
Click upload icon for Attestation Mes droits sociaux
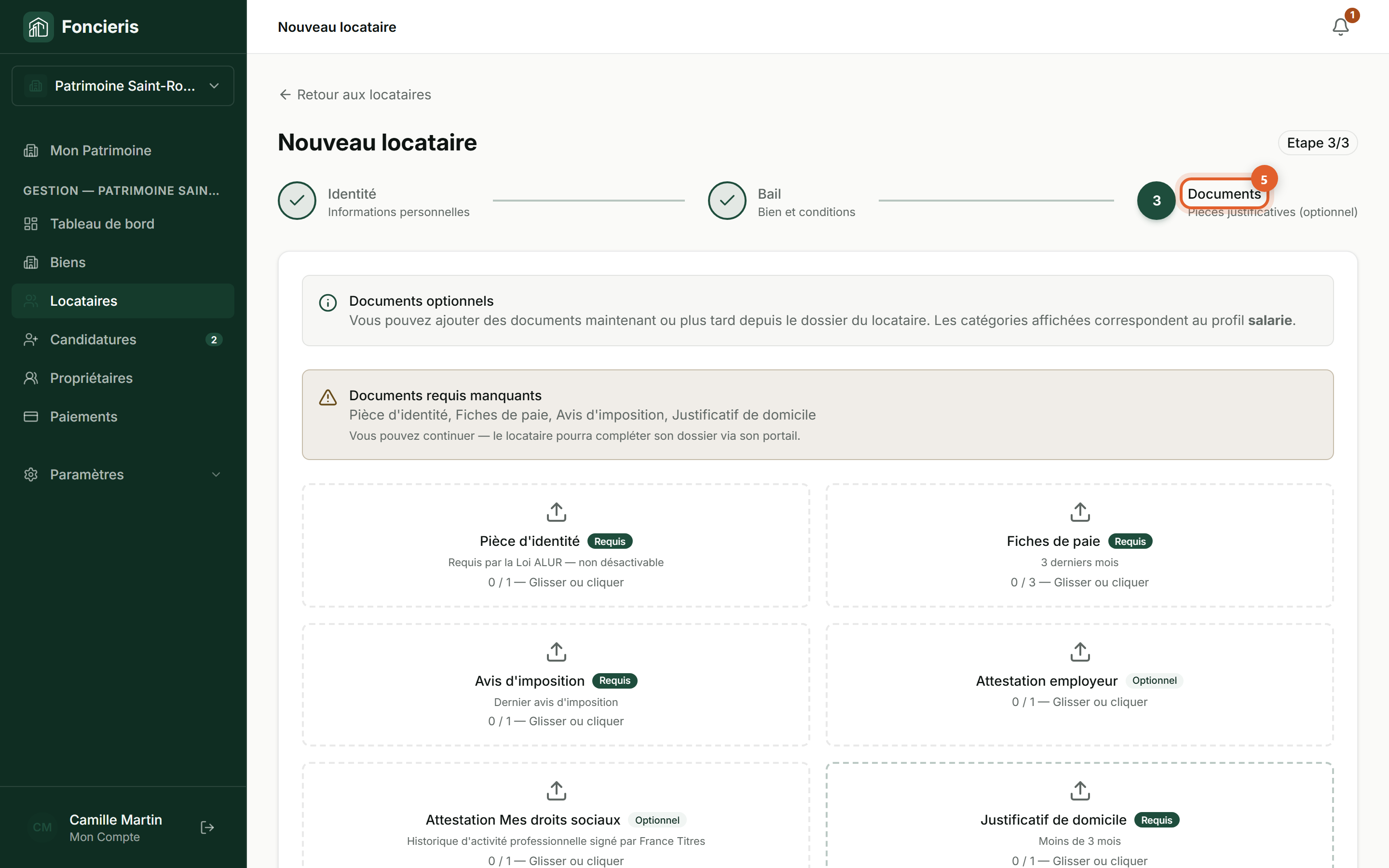(556, 790)
